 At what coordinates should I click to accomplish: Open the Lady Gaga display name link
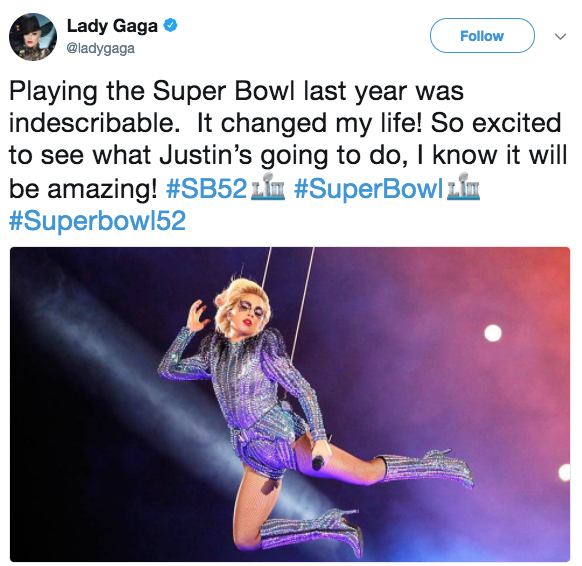click(112, 26)
